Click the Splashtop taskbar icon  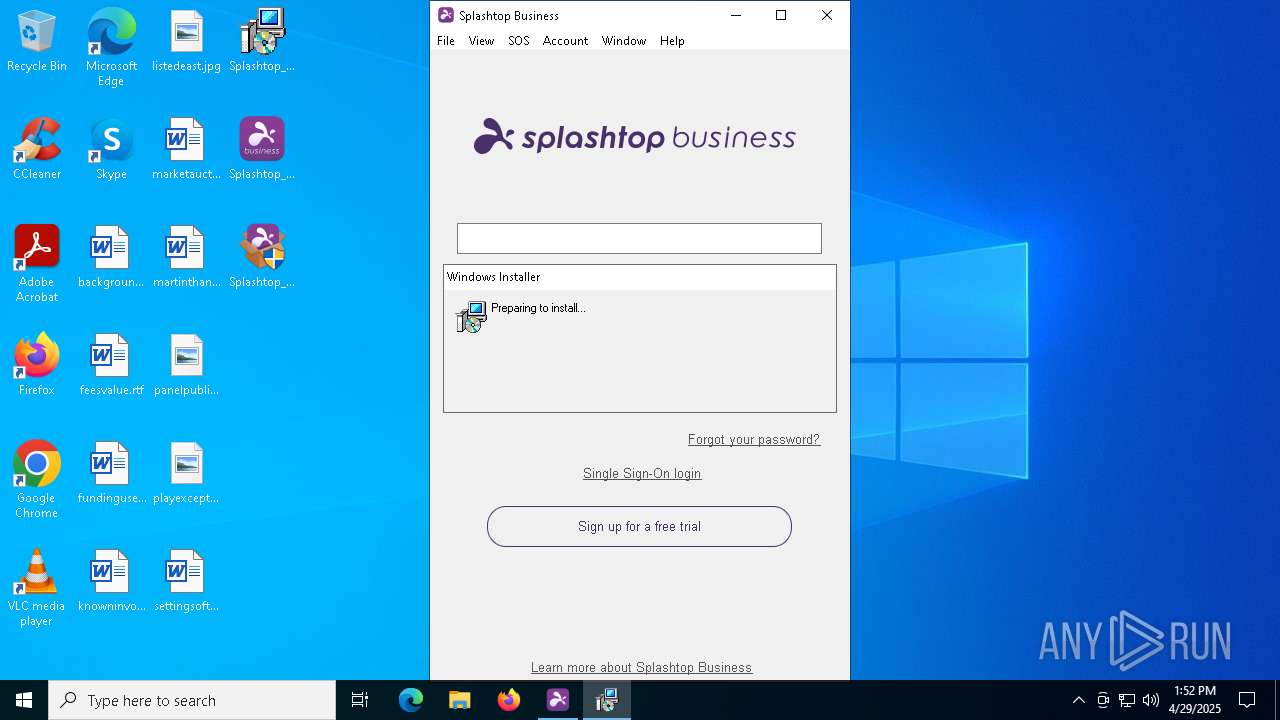tap(558, 700)
